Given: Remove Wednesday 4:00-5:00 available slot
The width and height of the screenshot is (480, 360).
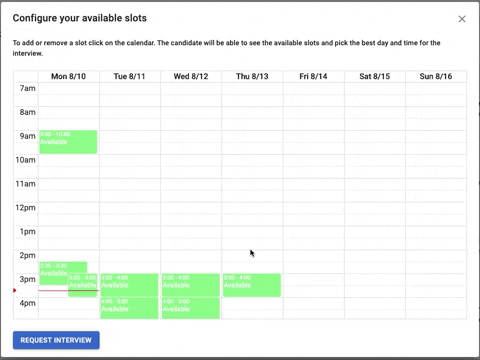Looking at the screenshot, I should coord(191,308).
